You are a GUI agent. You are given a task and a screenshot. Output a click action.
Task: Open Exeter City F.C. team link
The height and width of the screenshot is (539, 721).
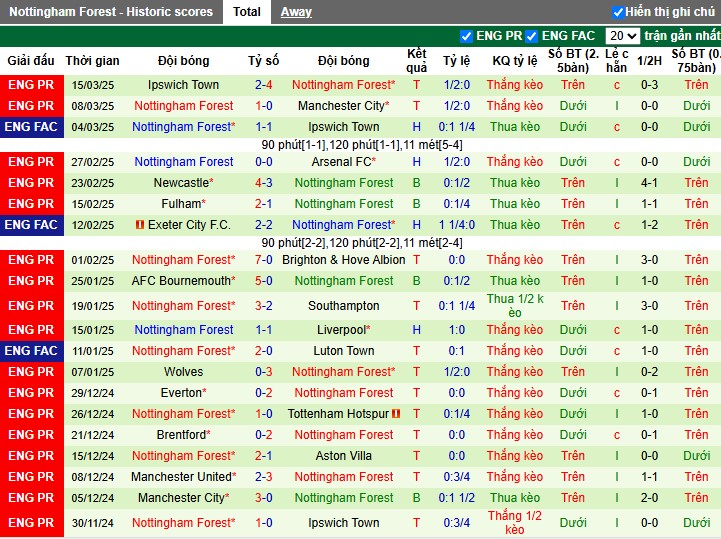(x=189, y=225)
